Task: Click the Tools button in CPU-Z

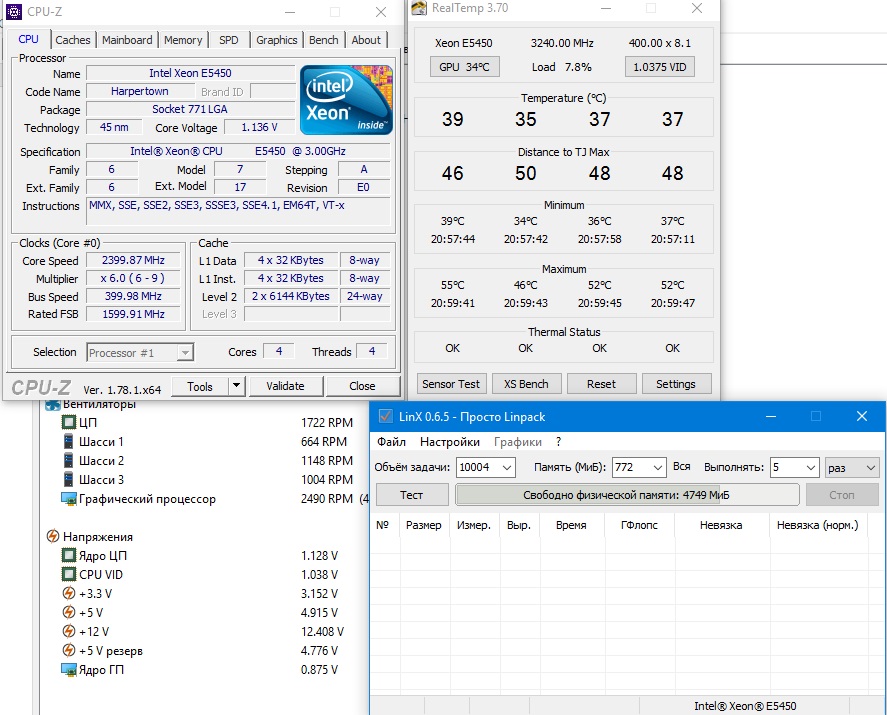Action: (x=200, y=386)
